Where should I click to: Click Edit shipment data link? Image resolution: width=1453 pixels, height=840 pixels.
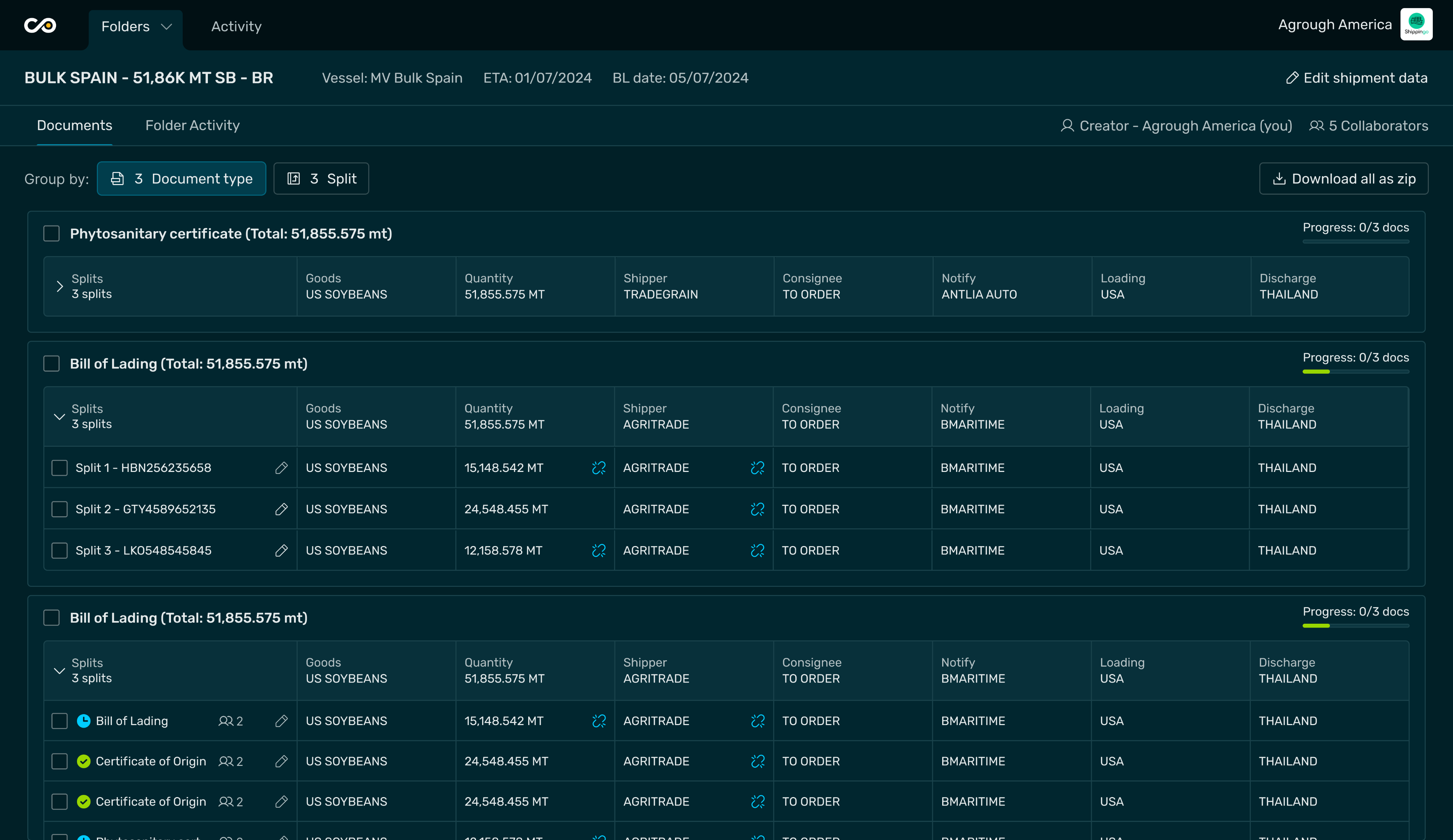(1357, 78)
